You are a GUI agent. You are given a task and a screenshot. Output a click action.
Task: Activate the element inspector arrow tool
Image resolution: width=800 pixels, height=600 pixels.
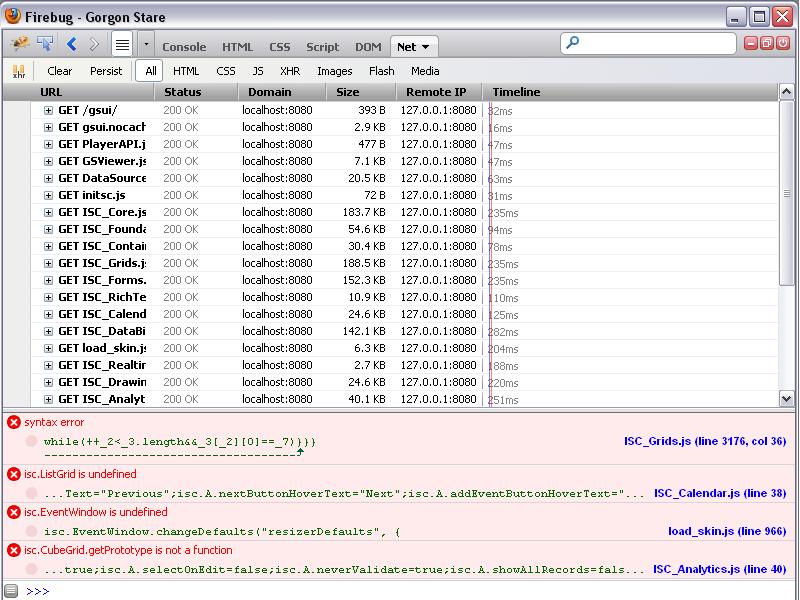tap(45, 44)
